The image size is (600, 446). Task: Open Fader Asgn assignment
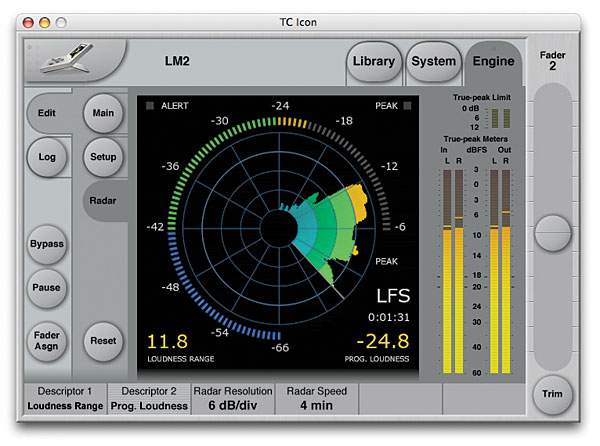pyautogui.click(x=46, y=340)
